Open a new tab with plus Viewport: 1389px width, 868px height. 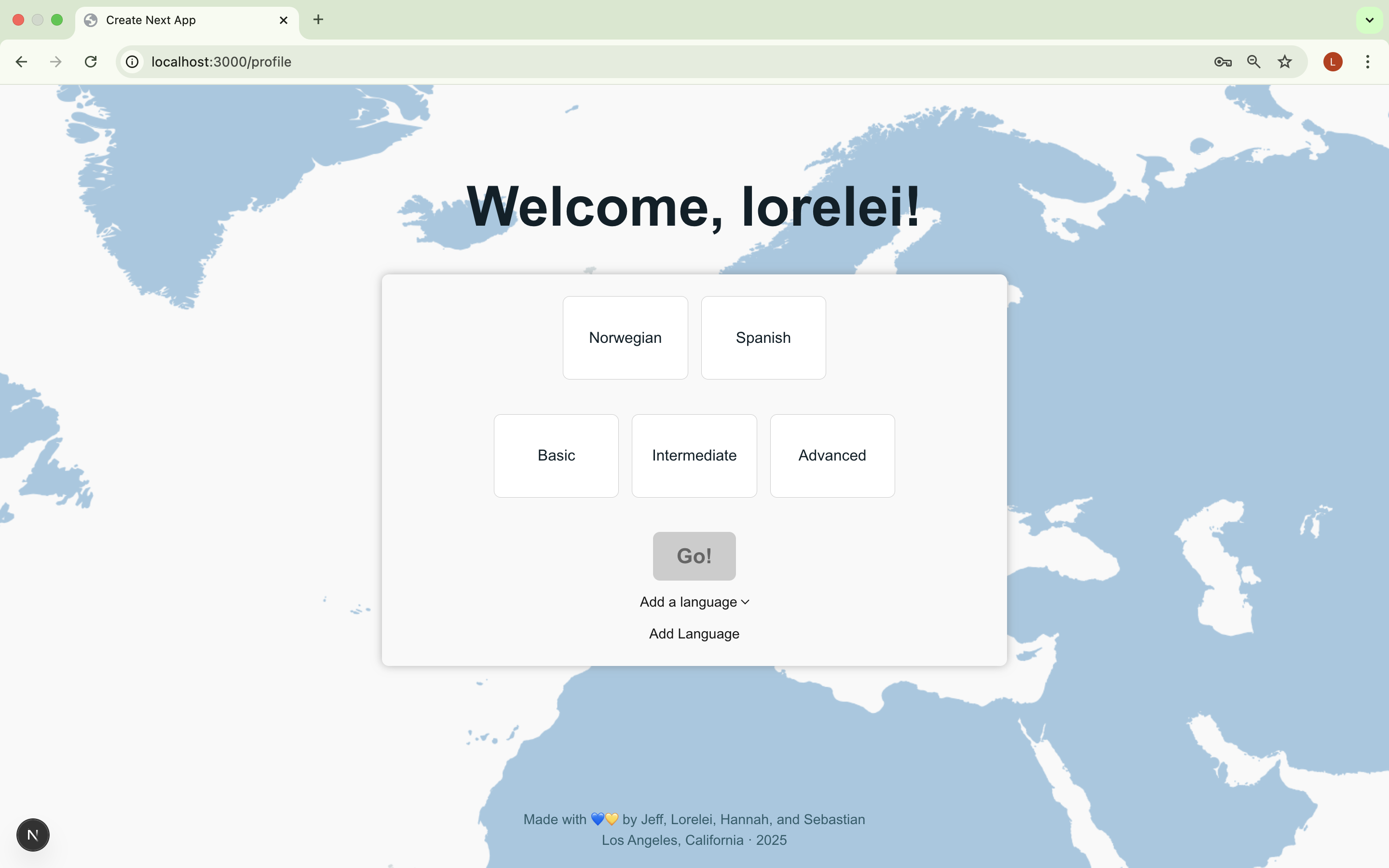[318, 20]
